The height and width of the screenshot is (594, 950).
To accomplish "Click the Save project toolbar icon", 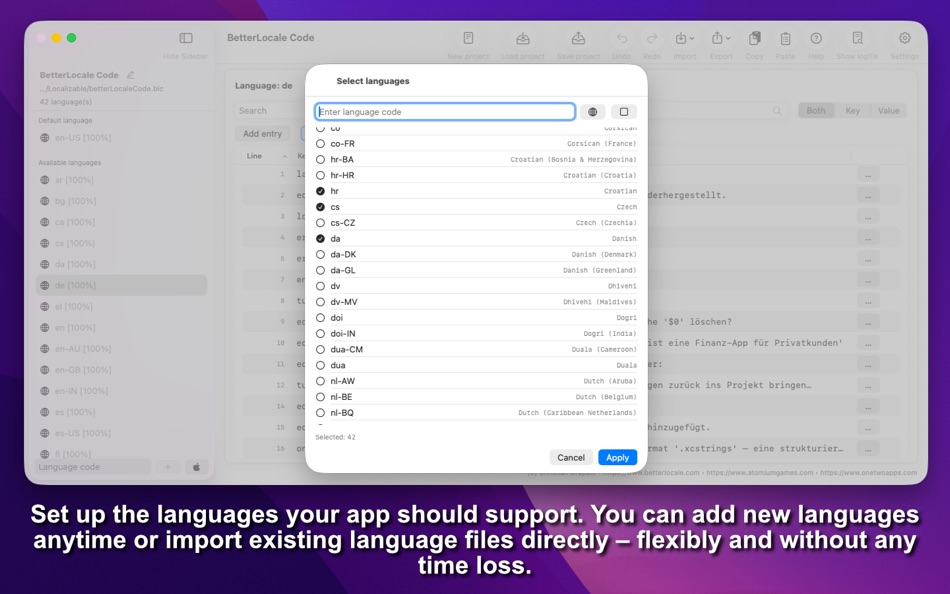I will pyautogui.click(x=578, y=37).
